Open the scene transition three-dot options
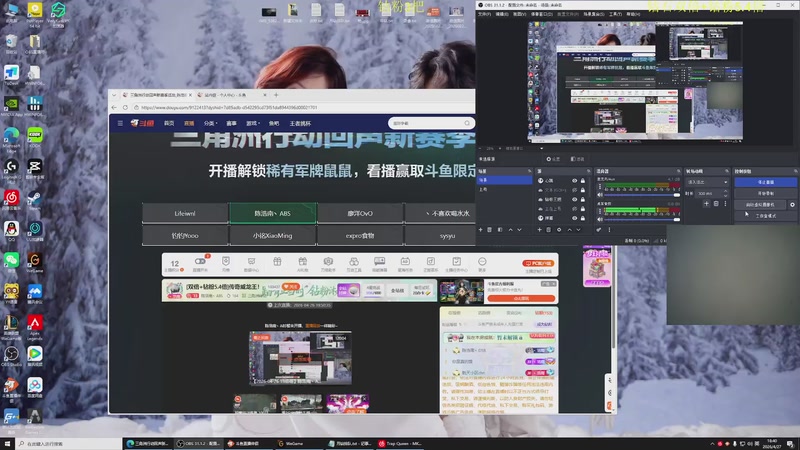This screenshot has width=800, height=450. click(725, 204)
